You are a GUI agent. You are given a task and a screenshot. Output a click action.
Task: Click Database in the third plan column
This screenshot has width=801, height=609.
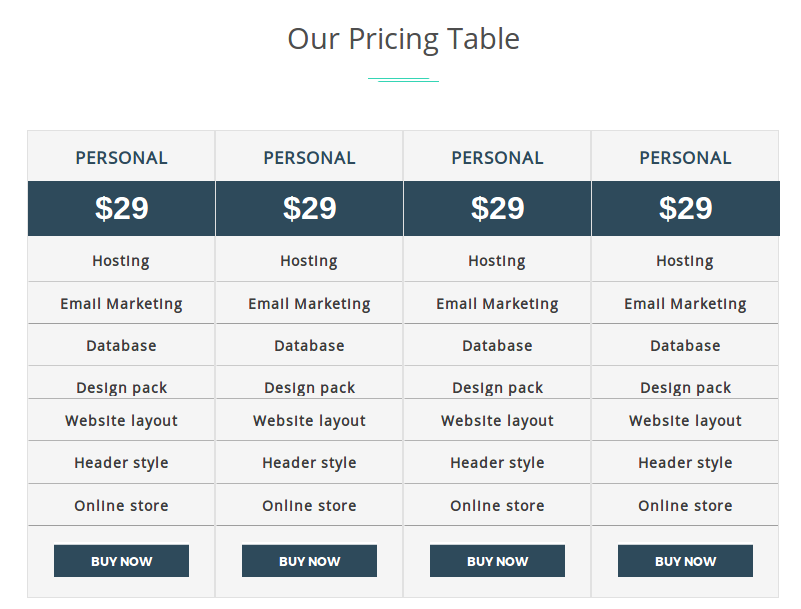[497, 346]
